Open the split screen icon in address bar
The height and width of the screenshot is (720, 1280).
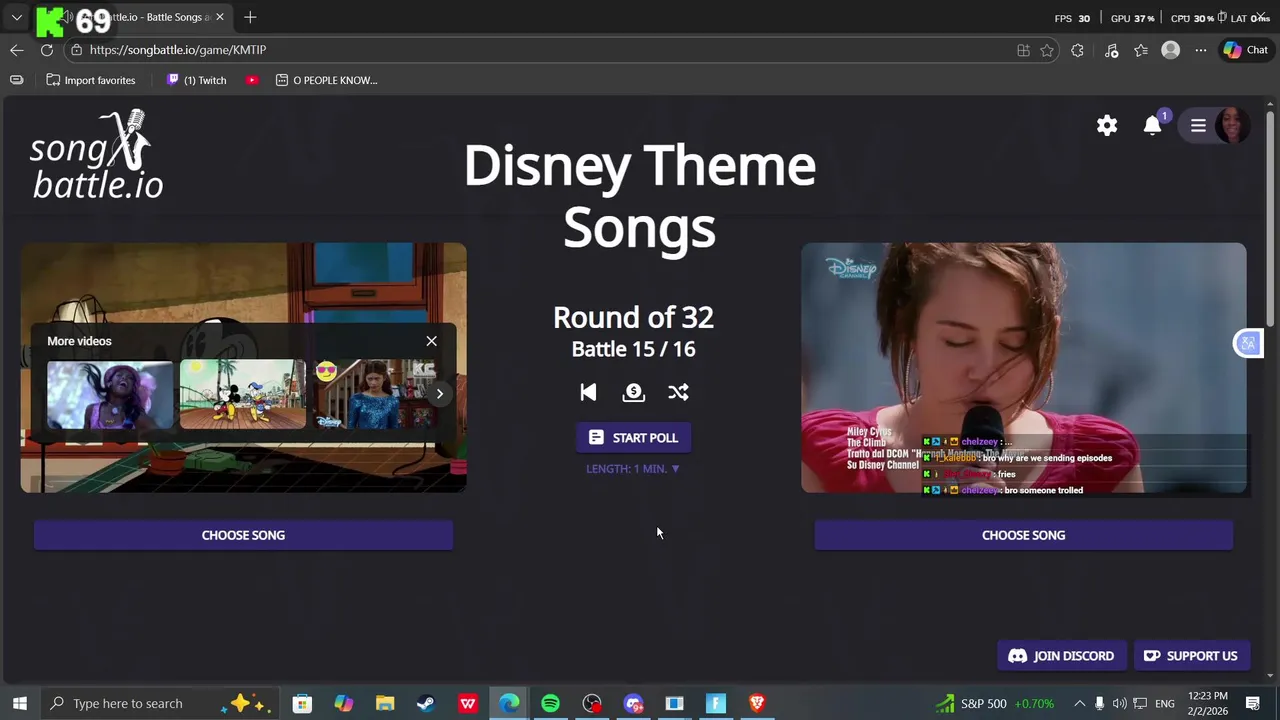coord(1023,50)
